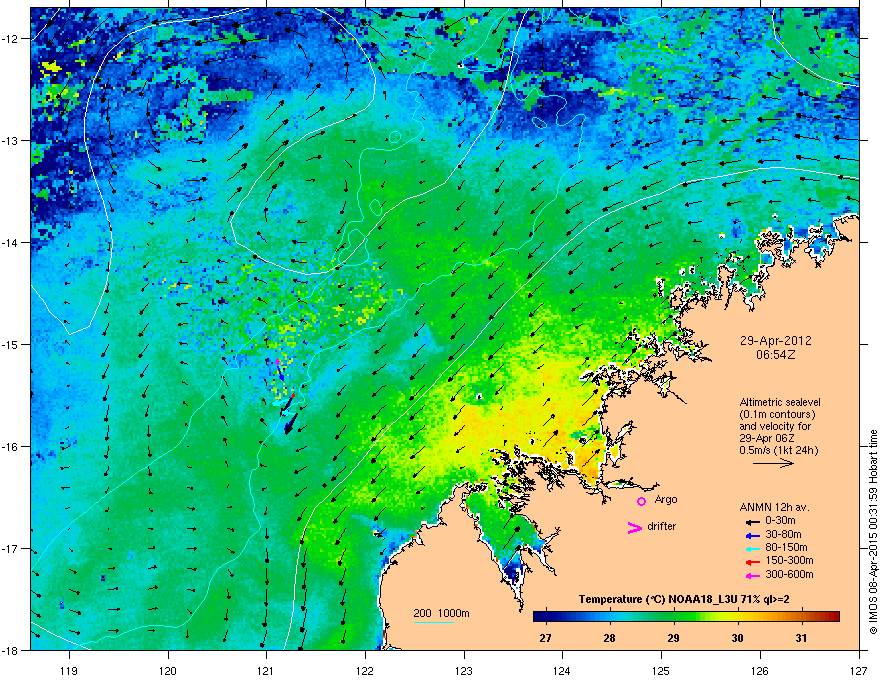Viewport: 880px width, 680px height.
Task: Click the '-14' latitude axis label
Action: [x=11, y=242]
